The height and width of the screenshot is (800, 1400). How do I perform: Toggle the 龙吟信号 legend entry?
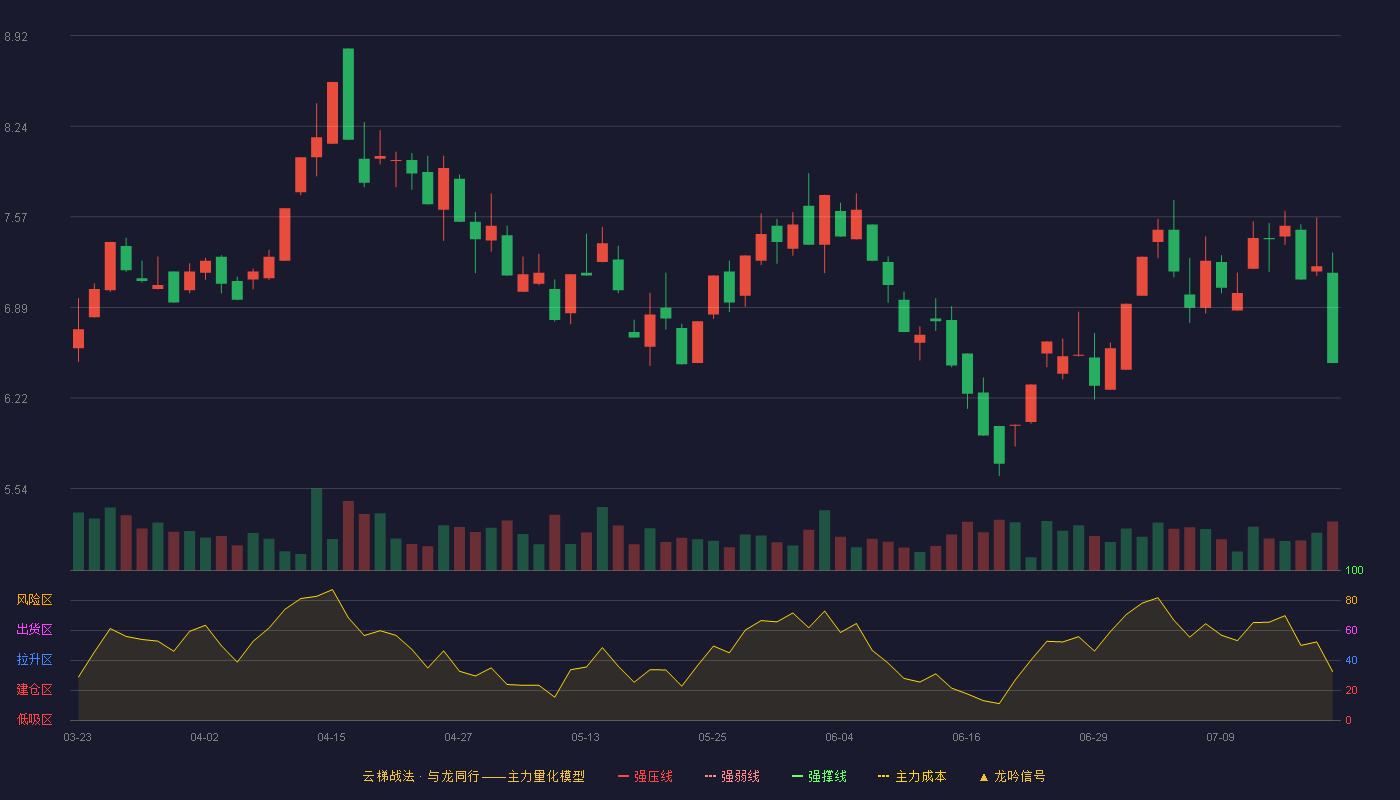1011,776
